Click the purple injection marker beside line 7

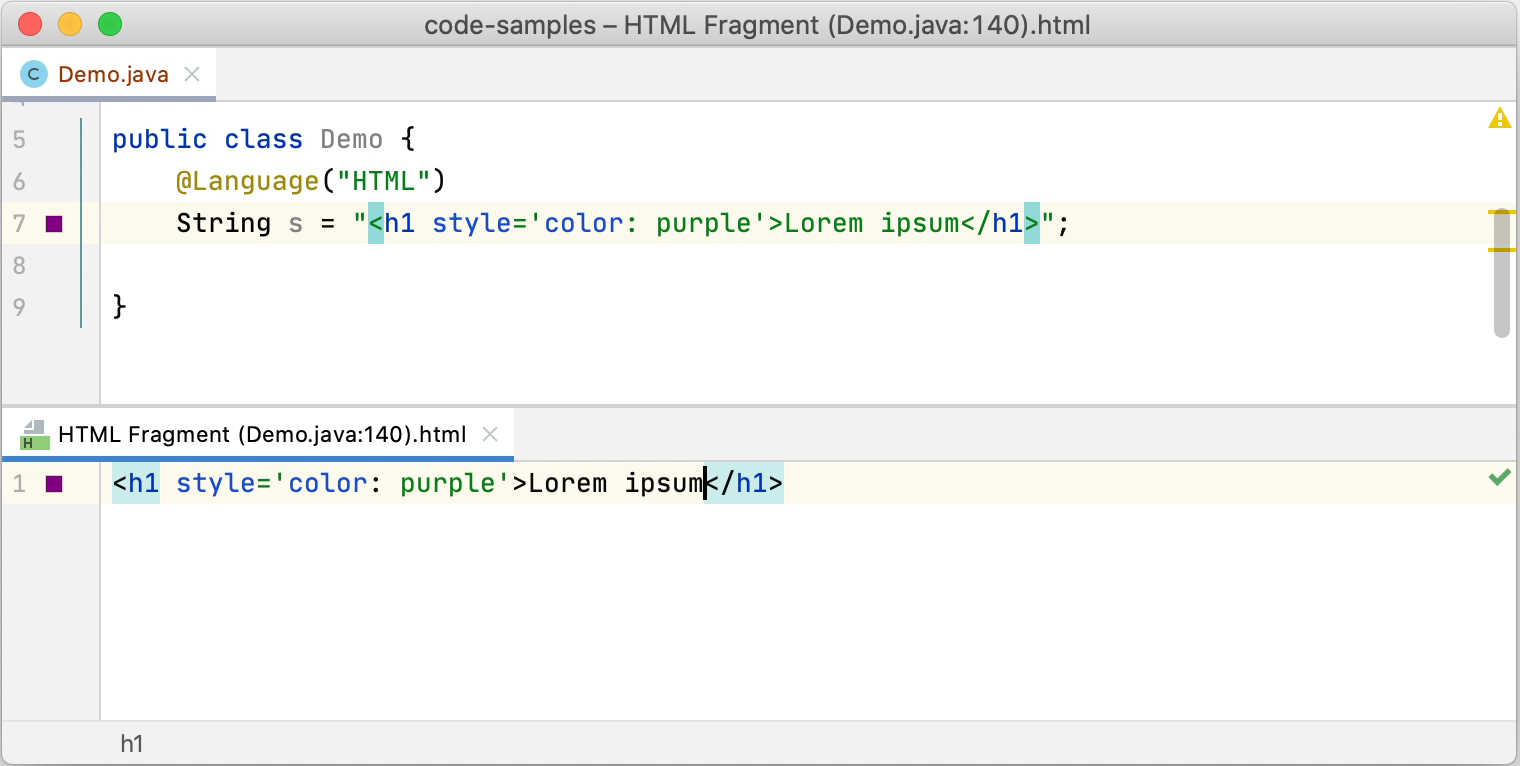coord(54,223)
